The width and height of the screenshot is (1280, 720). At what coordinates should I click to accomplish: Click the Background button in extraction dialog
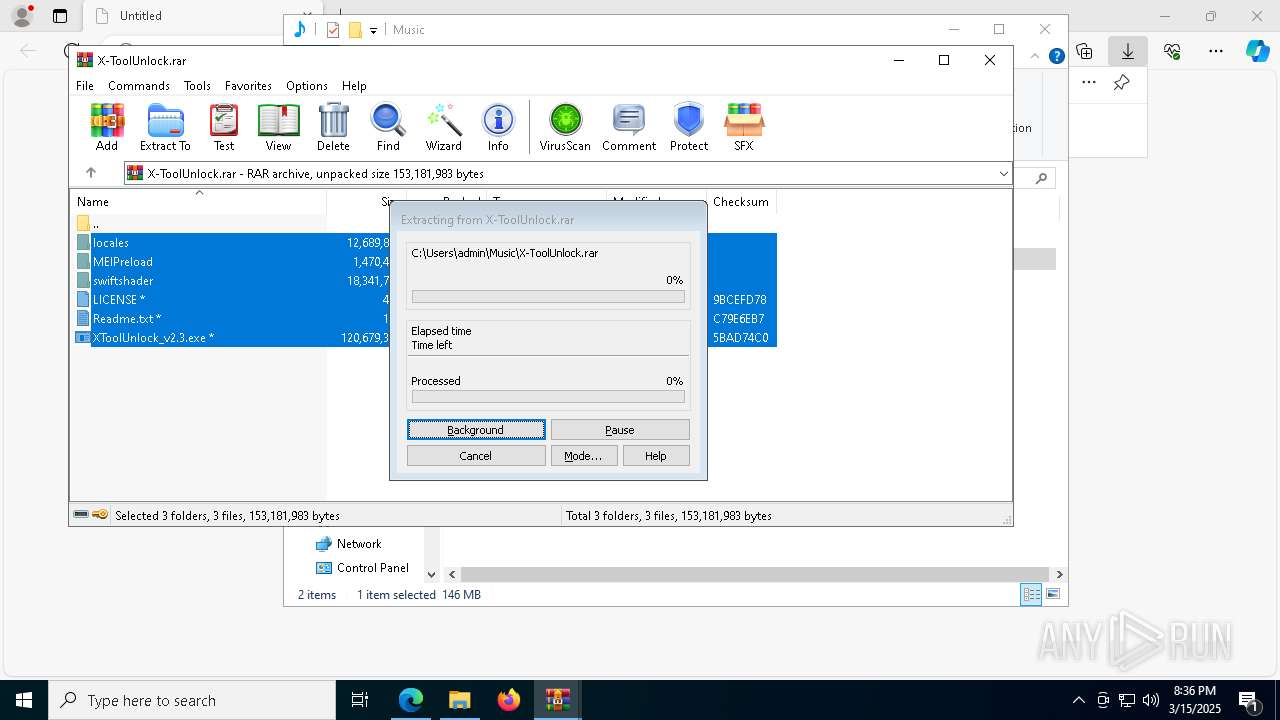click(476, 430)
